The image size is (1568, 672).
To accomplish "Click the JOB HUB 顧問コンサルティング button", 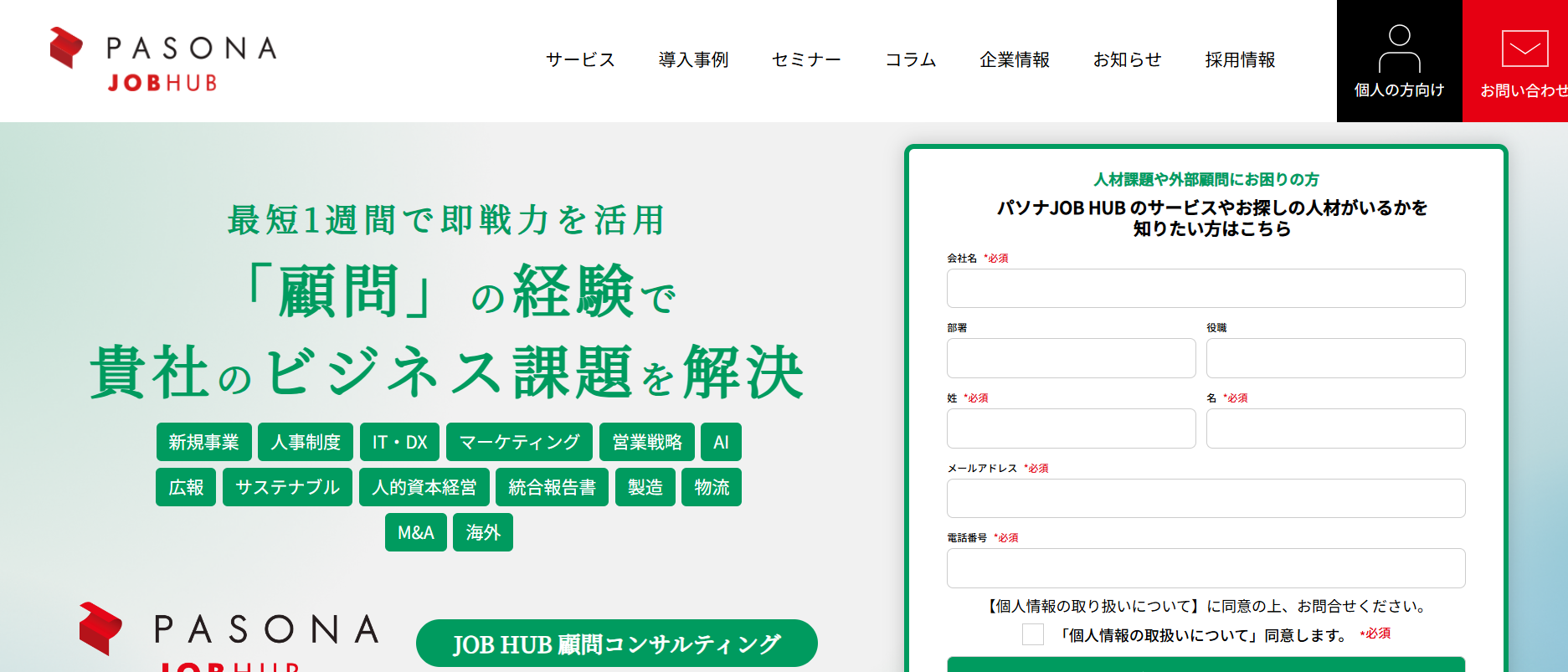I will pos(616,644).
